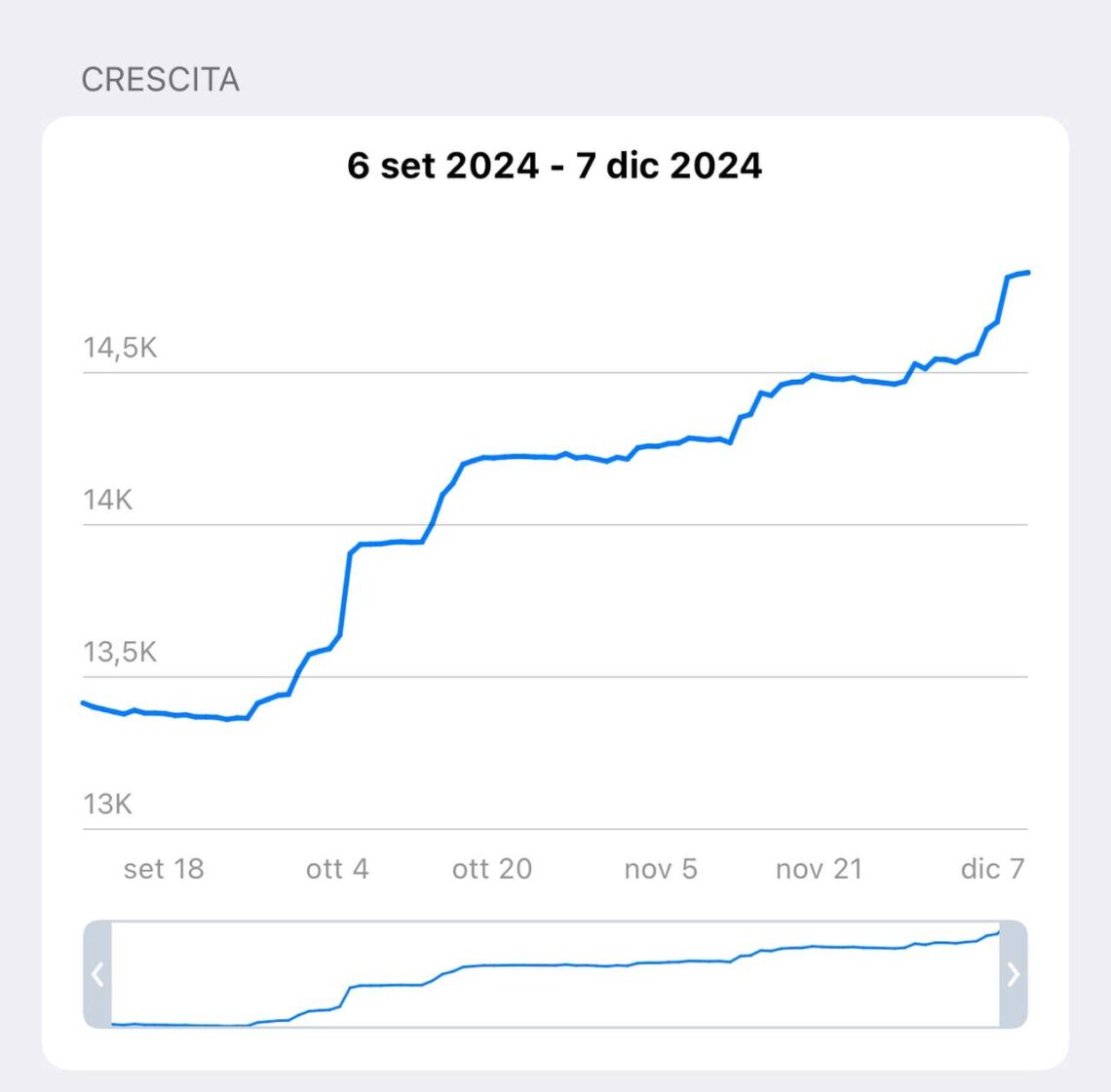Click the growth line's starting point at left
This screenshot has height=1092, width=1111.
84,702
